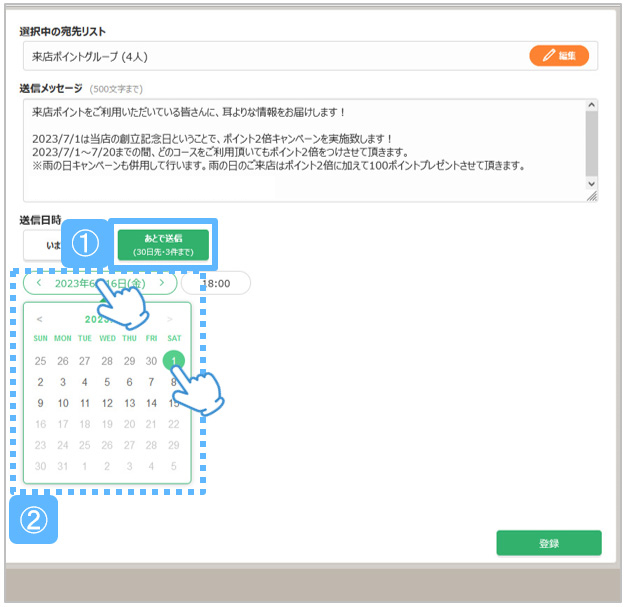Go to next month in the calendar
626x607 pixels.
click(170, 320)
